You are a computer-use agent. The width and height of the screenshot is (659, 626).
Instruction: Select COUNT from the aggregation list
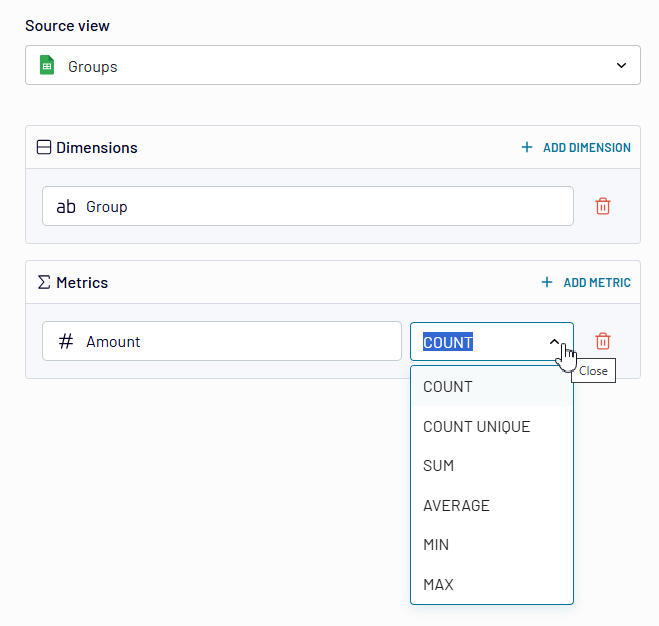pos(448,387)
